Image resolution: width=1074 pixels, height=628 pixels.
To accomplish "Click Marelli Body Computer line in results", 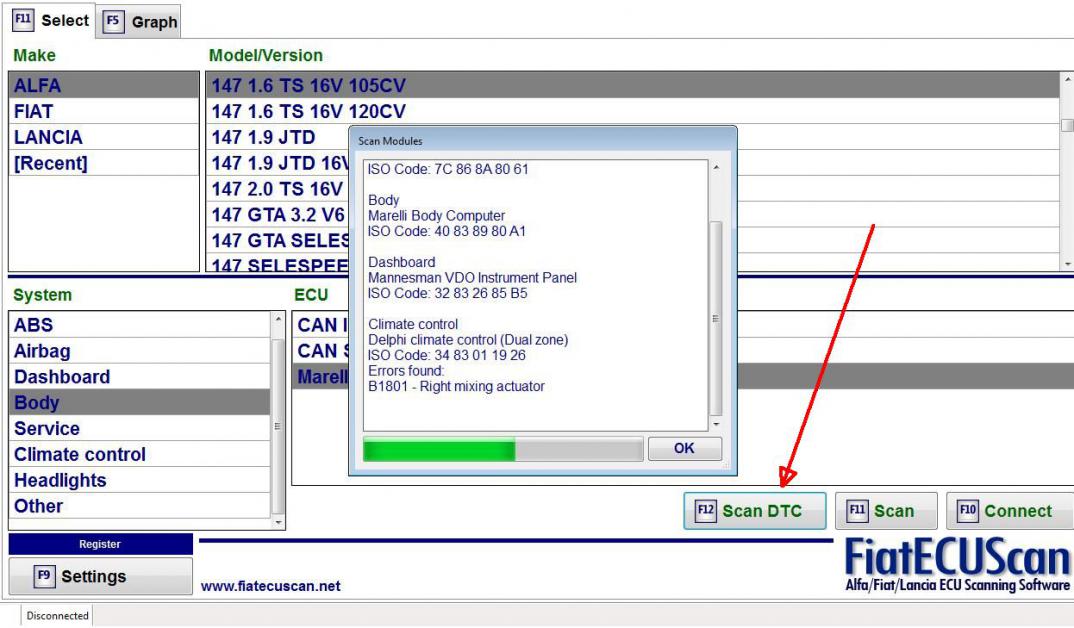I will 436,216.
